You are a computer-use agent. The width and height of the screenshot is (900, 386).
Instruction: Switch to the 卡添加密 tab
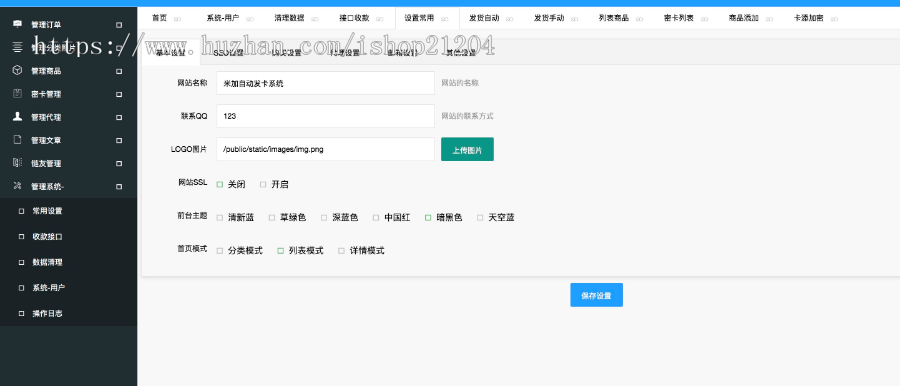pyautogui.click(x=808, y=18)
